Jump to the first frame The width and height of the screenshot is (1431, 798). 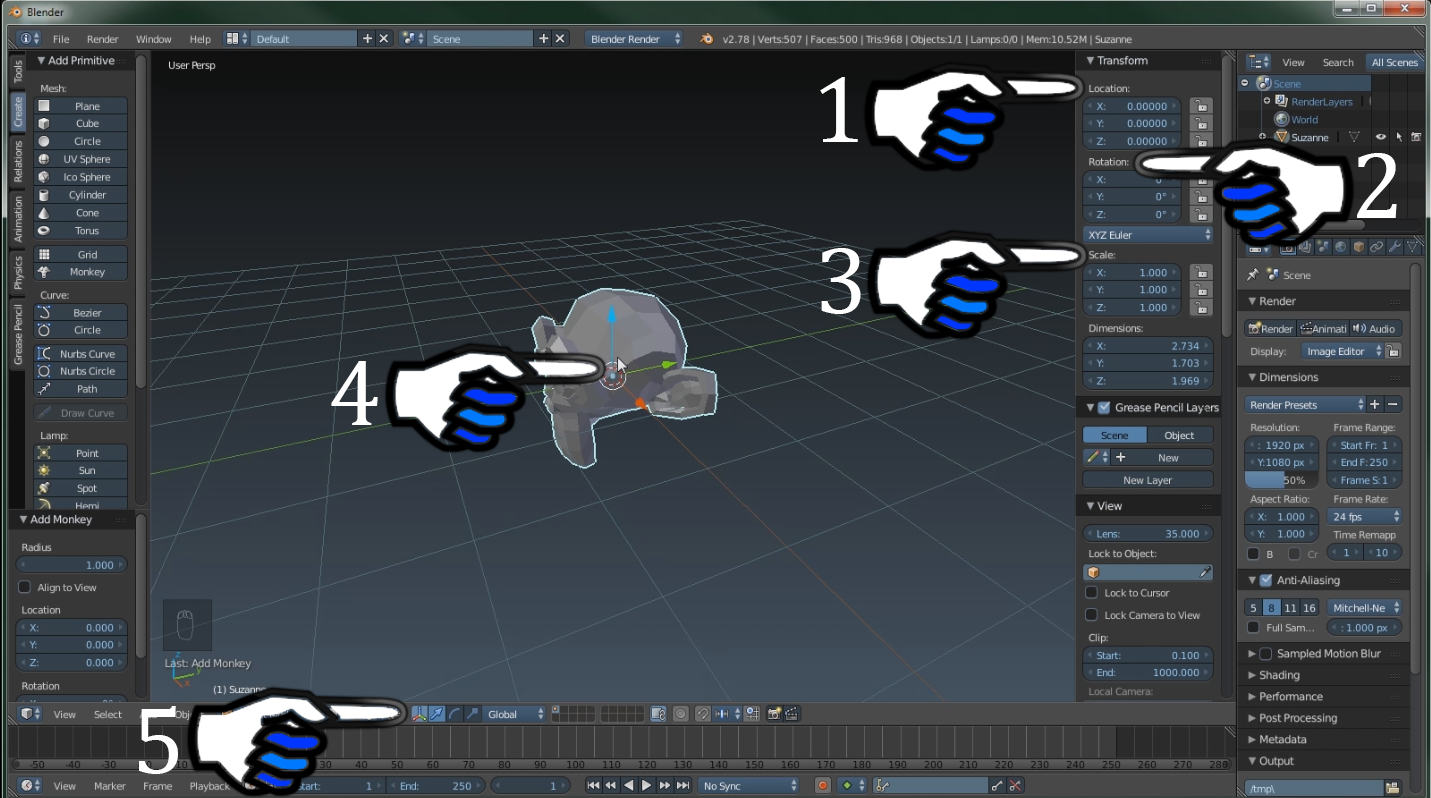coord(594,786)
